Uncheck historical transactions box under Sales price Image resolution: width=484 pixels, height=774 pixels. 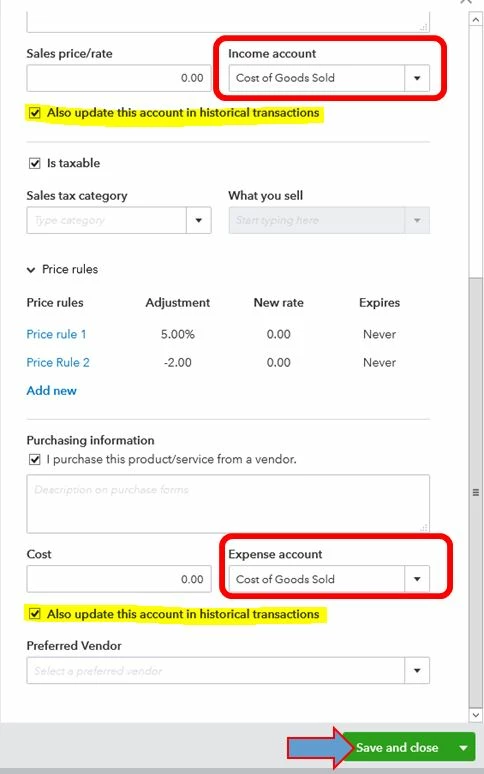click(x=35, y=113)
